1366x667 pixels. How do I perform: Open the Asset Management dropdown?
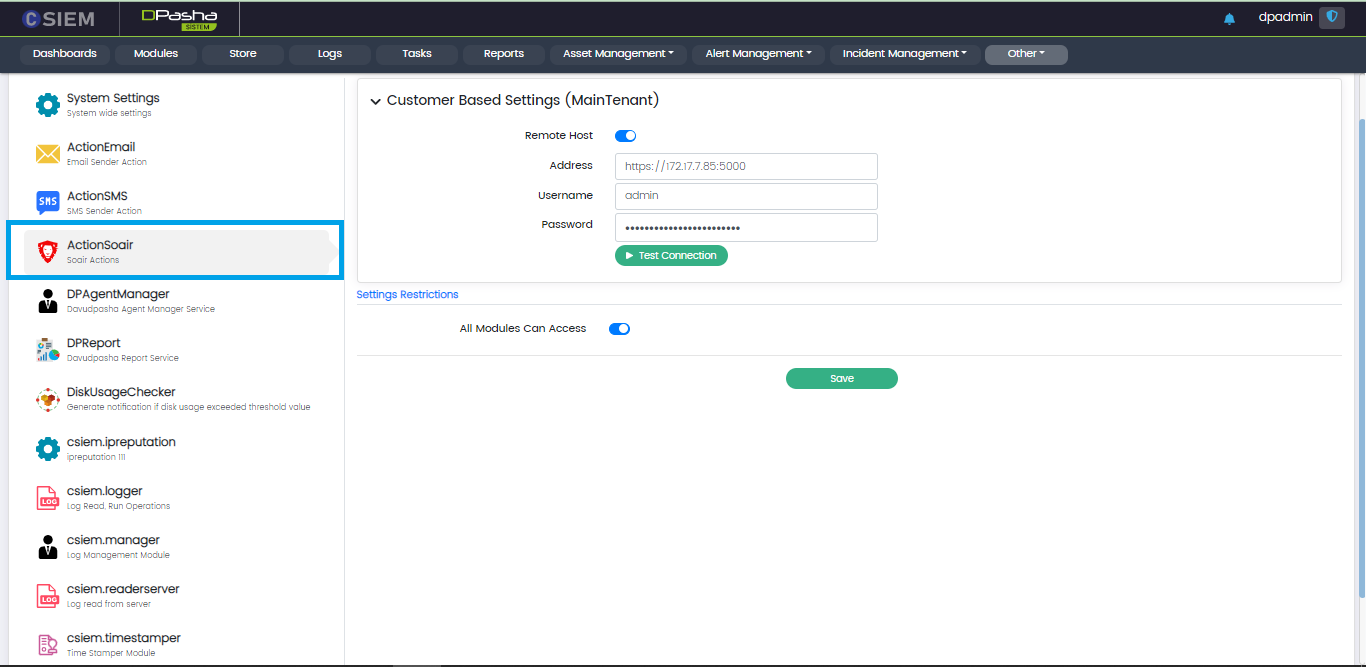point(618,54)
